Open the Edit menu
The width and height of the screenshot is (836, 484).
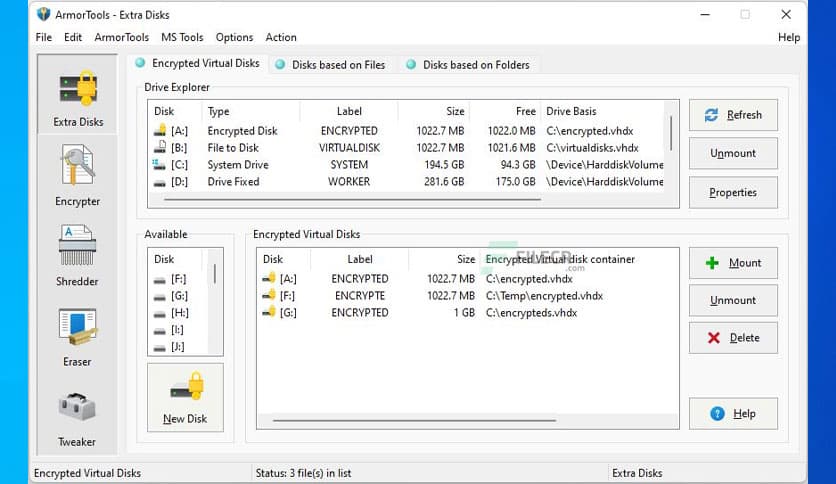[x=73, y=37]
